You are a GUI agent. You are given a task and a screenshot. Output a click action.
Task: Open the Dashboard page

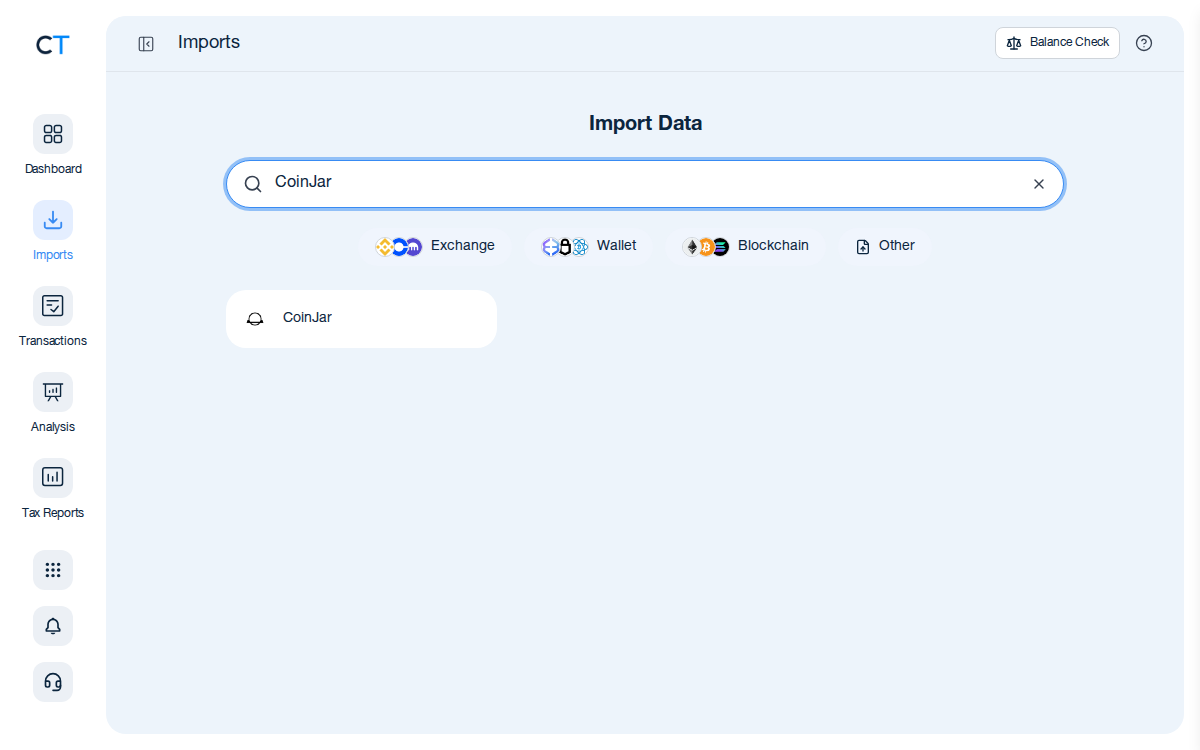click(x=53, y=145)
